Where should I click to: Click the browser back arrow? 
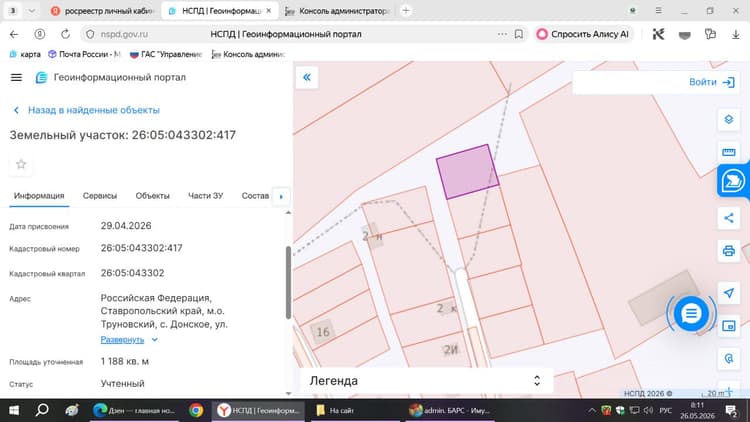point(14,34)
